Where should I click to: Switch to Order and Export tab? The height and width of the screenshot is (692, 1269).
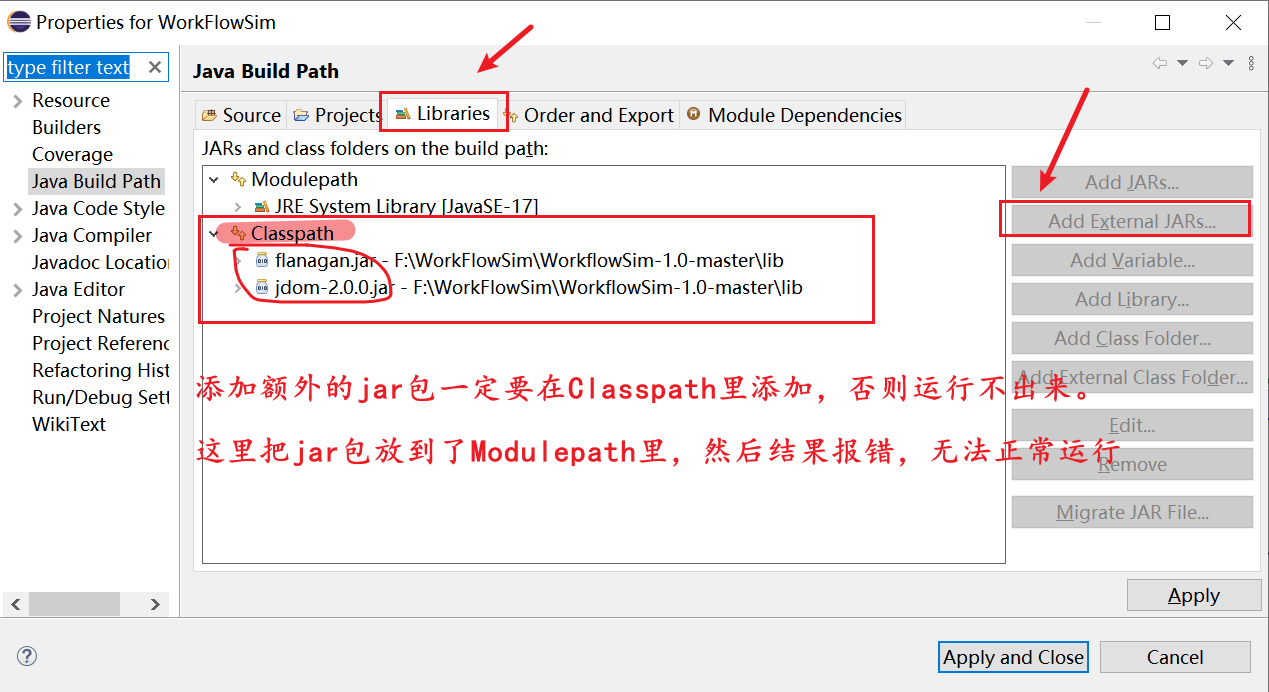pyautogui.click(x=589, y=115)
